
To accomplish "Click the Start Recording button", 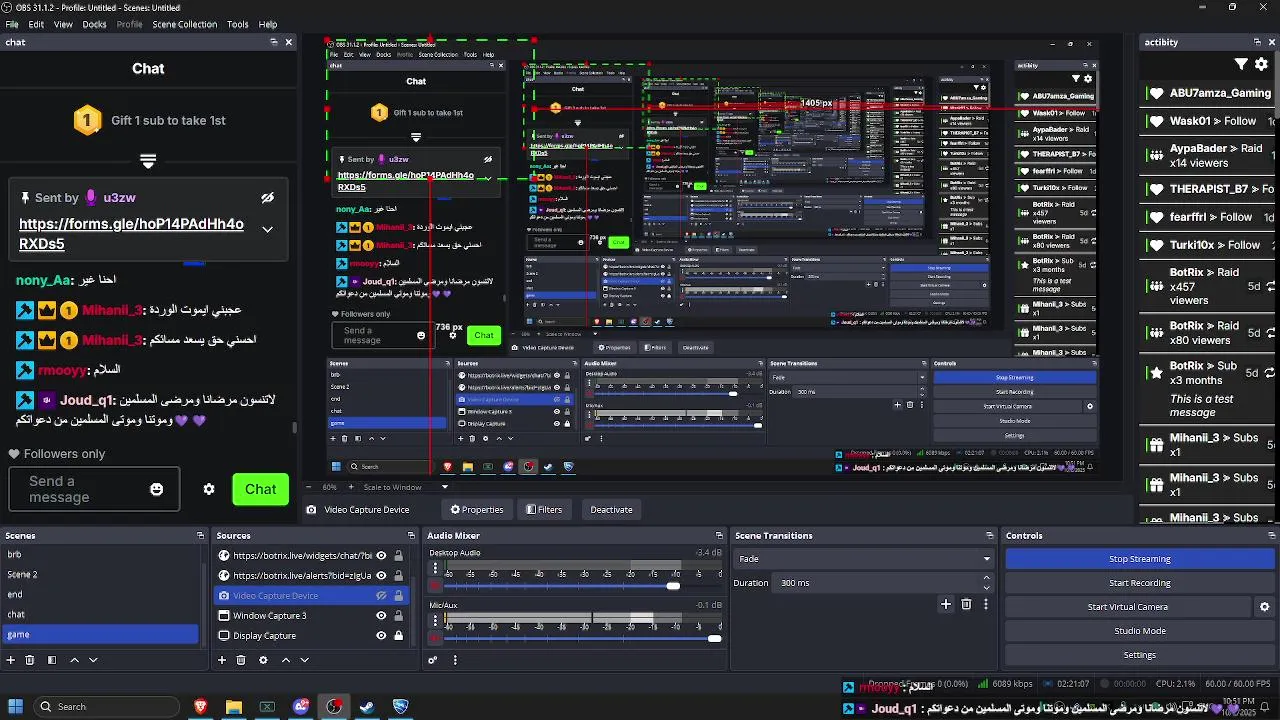I will tap(1139, 583).
